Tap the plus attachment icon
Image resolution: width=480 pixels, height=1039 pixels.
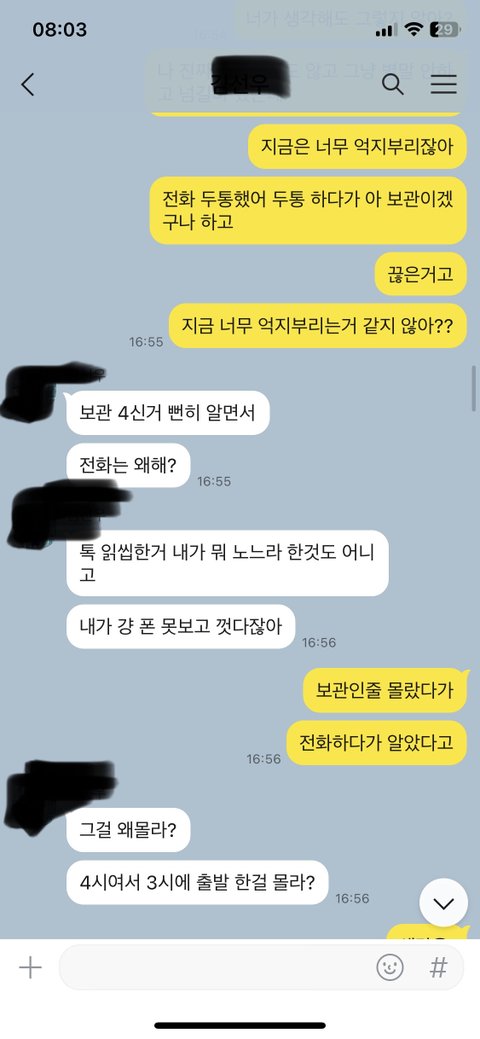coord(30,968)
